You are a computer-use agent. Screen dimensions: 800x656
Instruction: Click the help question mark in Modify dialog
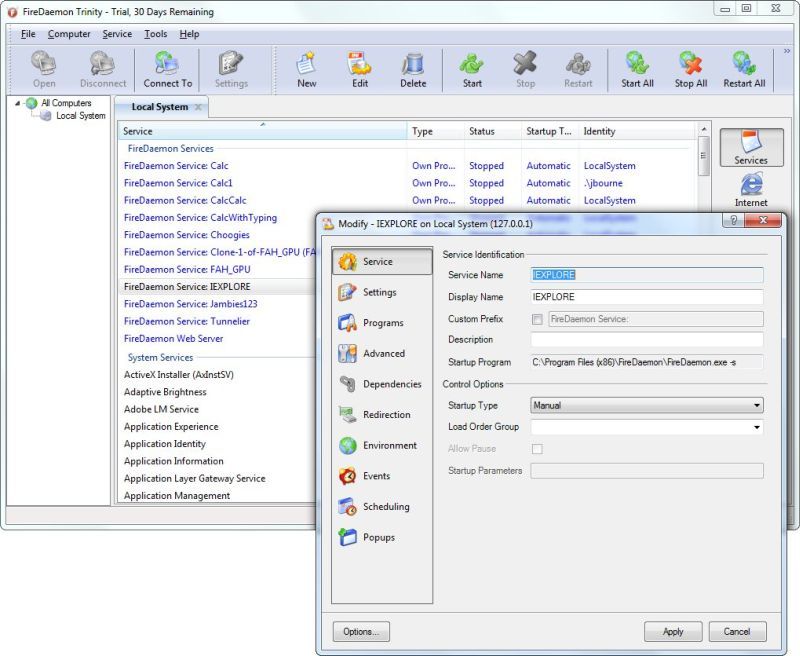(734, 220)
